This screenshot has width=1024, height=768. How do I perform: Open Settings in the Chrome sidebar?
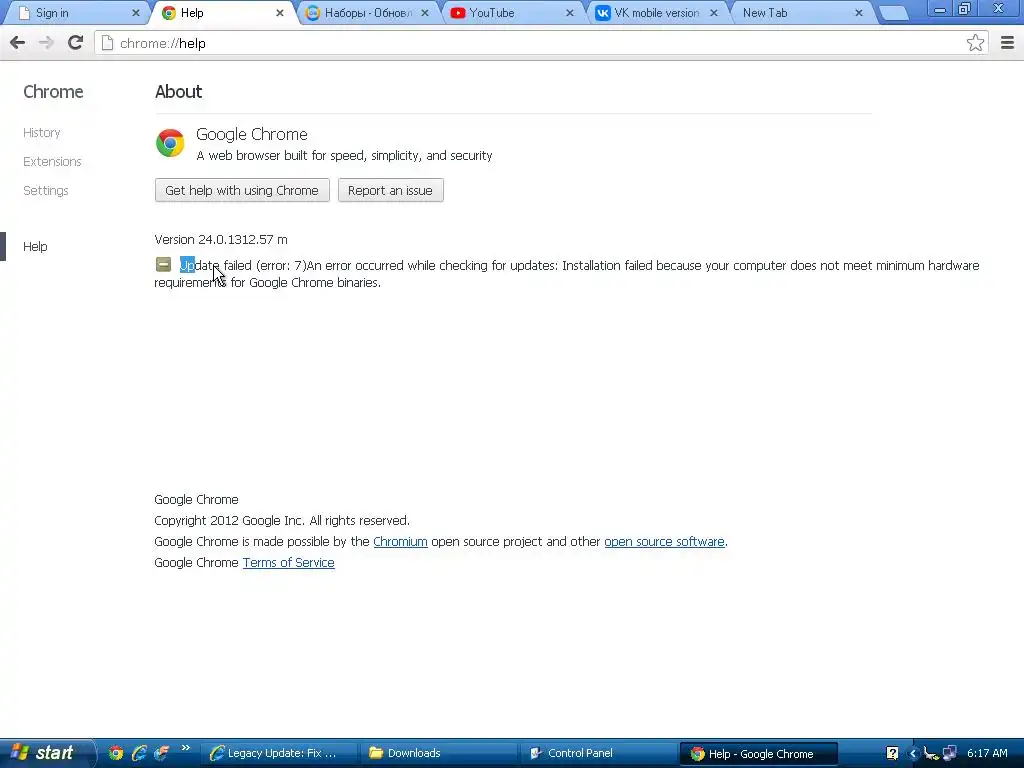pyautogui.click(x=46, y=191)
